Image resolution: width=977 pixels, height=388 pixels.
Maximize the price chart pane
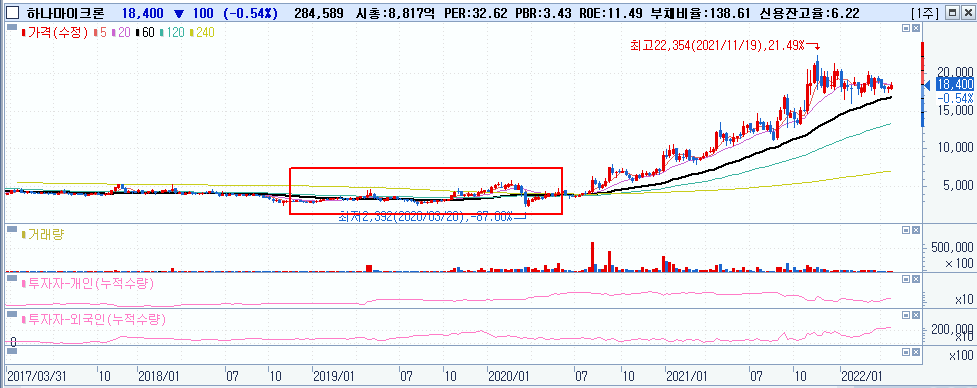point(906,28)
